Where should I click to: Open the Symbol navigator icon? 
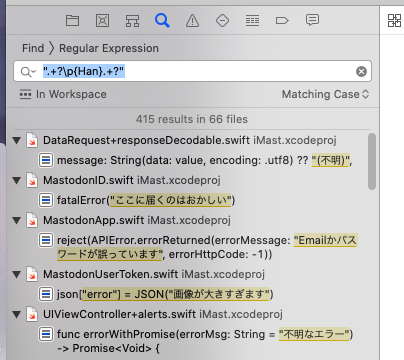pos(132,21)
